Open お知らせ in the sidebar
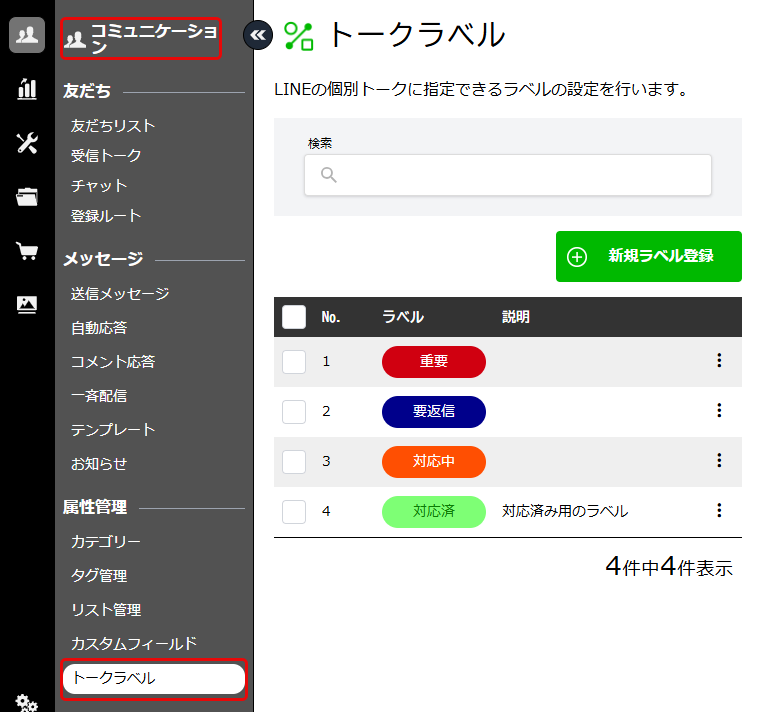 click(x=99, y=464)
